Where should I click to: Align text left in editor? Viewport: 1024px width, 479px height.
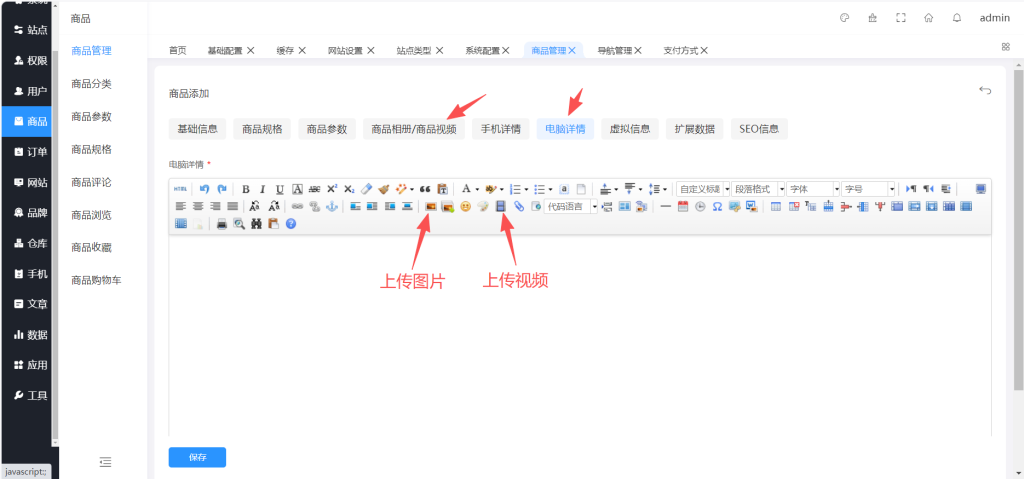[180, 206]
